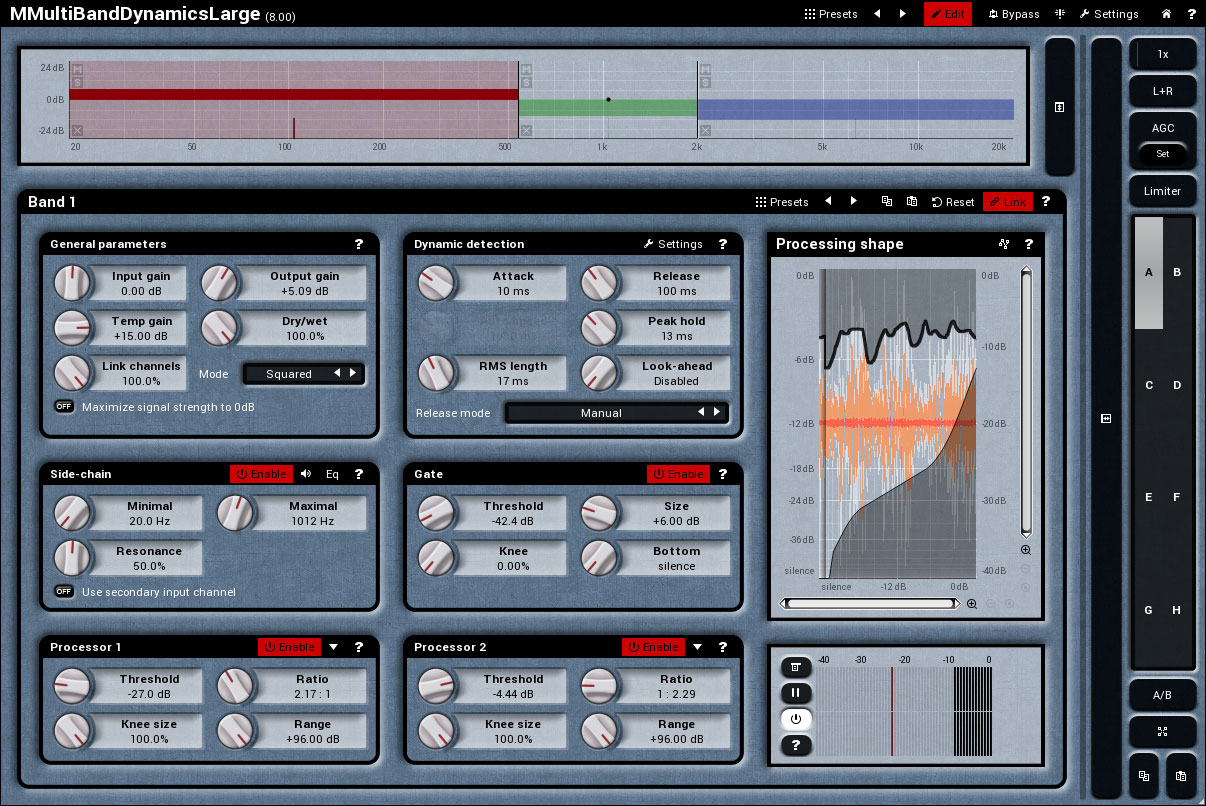Pause the level meter
Image resolution: width=1206 pixels, height=806 pixels.
[796, 693]
